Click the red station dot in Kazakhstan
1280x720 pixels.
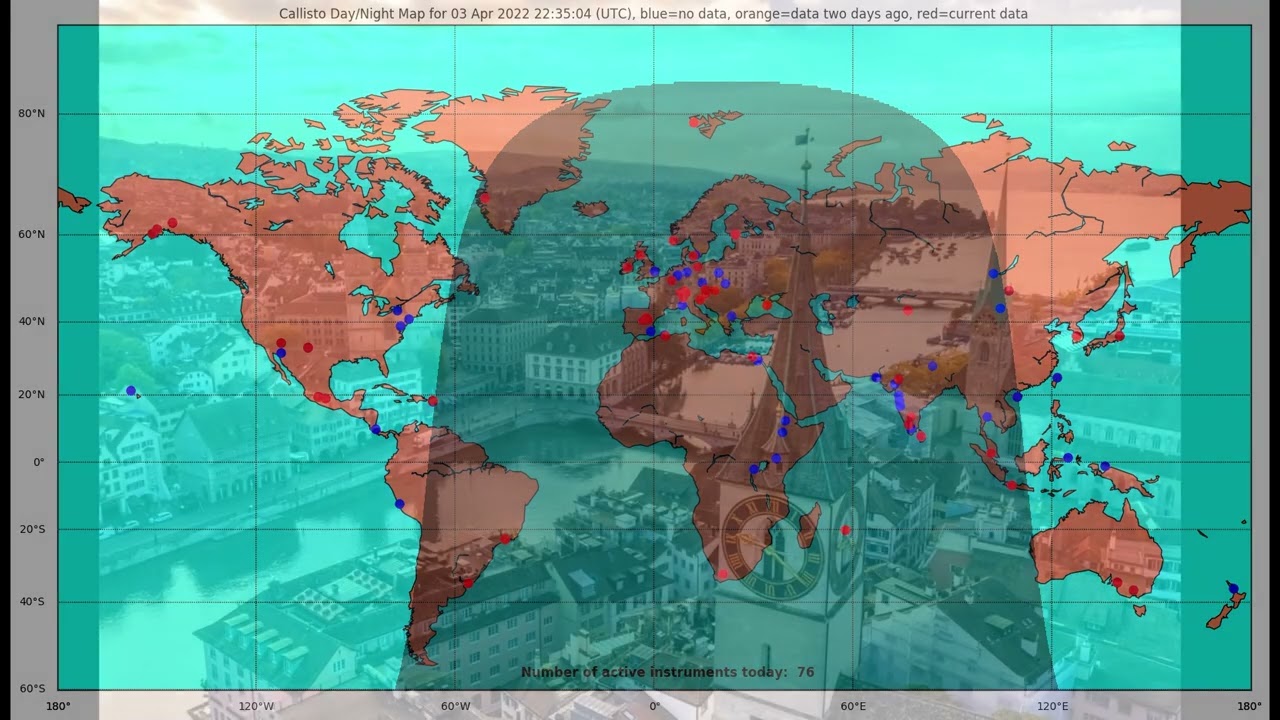pyautogui.click(x=908, y=310)
